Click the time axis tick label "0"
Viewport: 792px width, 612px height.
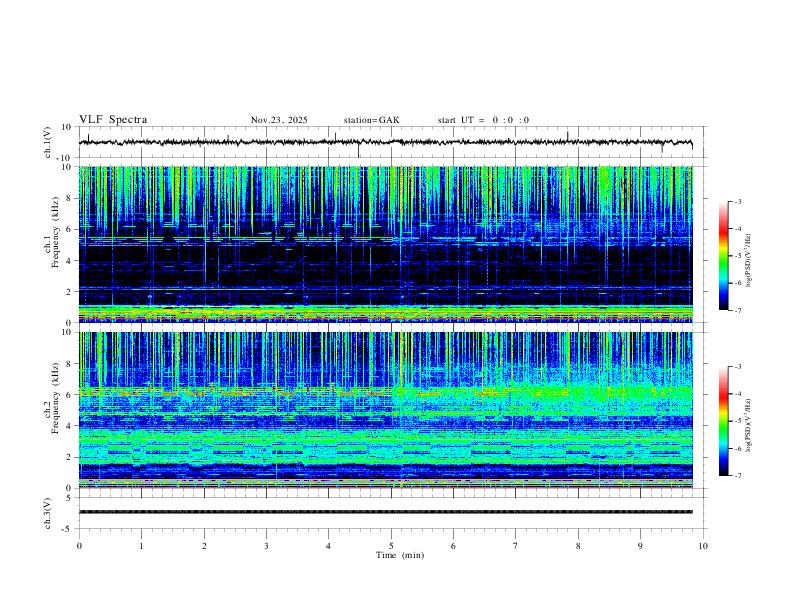(79, 546)
